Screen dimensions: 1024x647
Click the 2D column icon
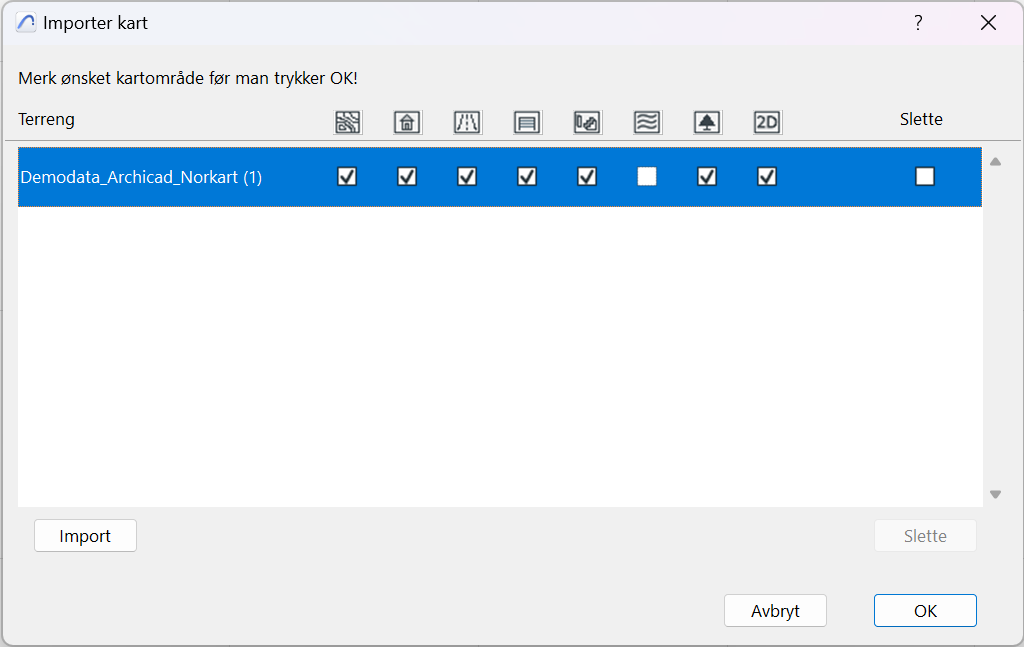click(767, 122)
